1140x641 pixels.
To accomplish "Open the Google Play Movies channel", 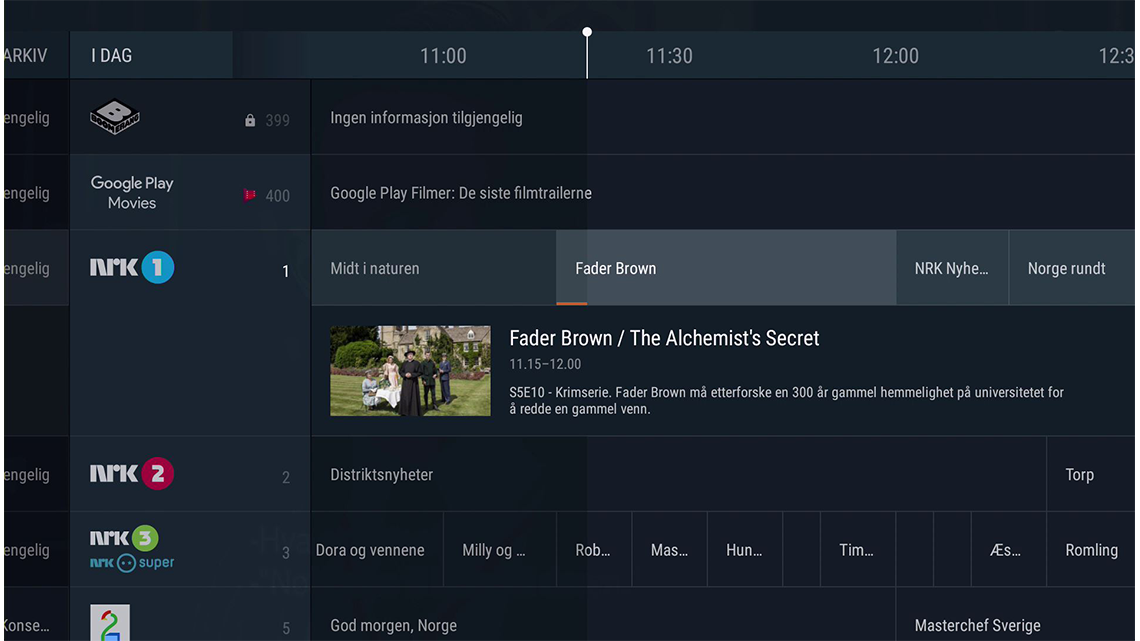I will (x=131, y=191).
